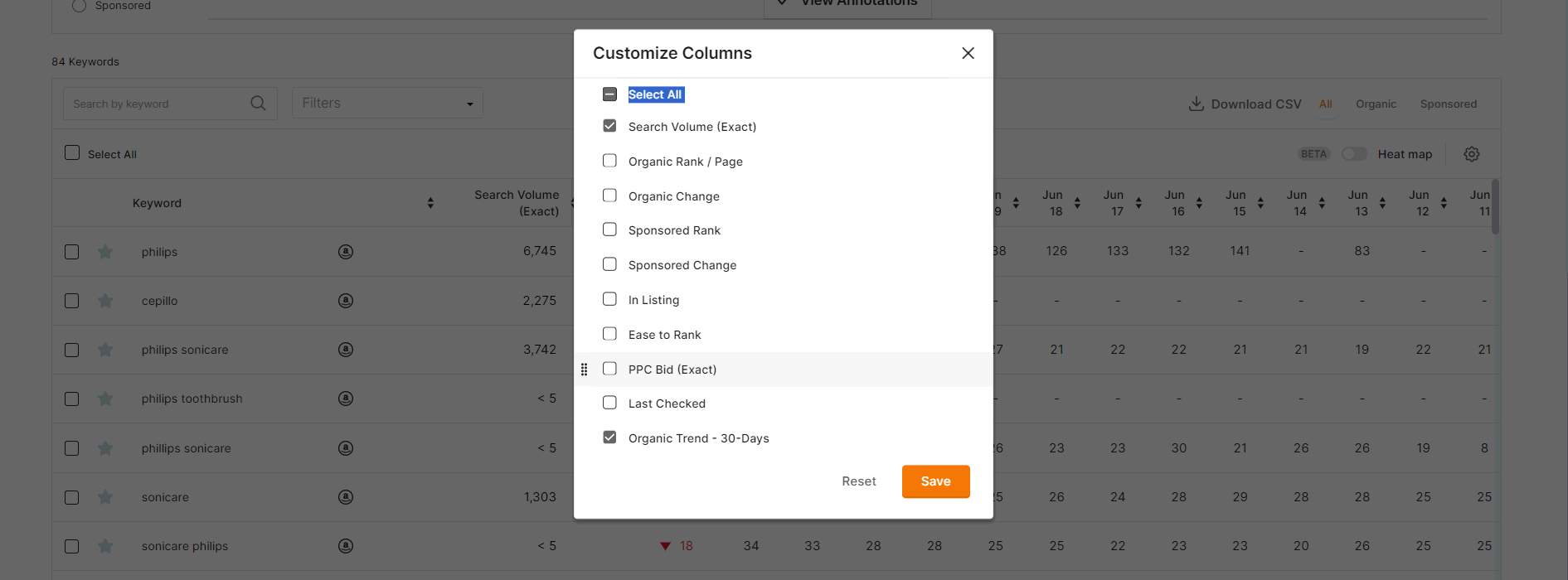The height and width of the screenshot is (580, 1568).
Task: Sort the Jun 16 column
Action: (x=1199, y=203)
